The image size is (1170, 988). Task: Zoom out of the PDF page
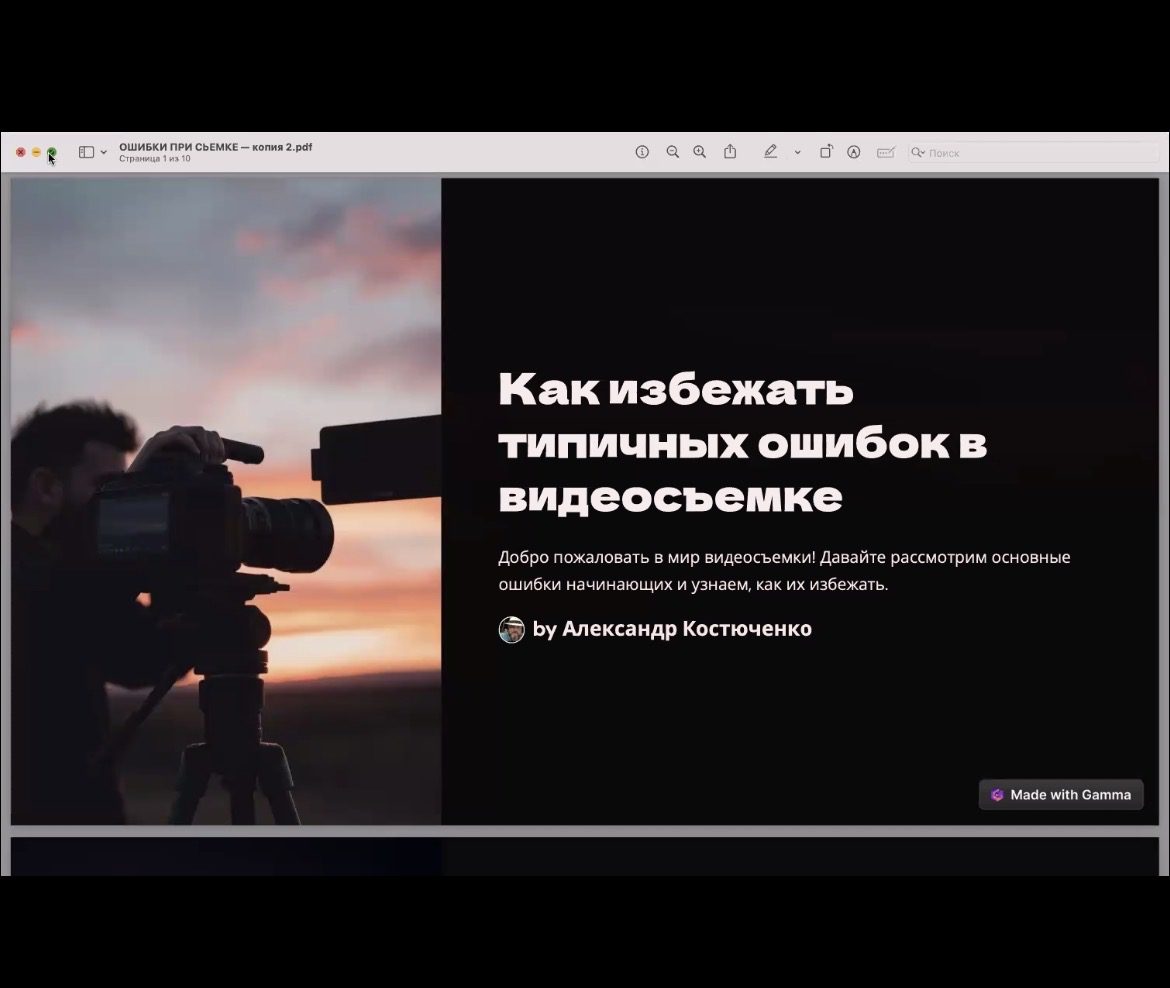(x=672, y=152)
